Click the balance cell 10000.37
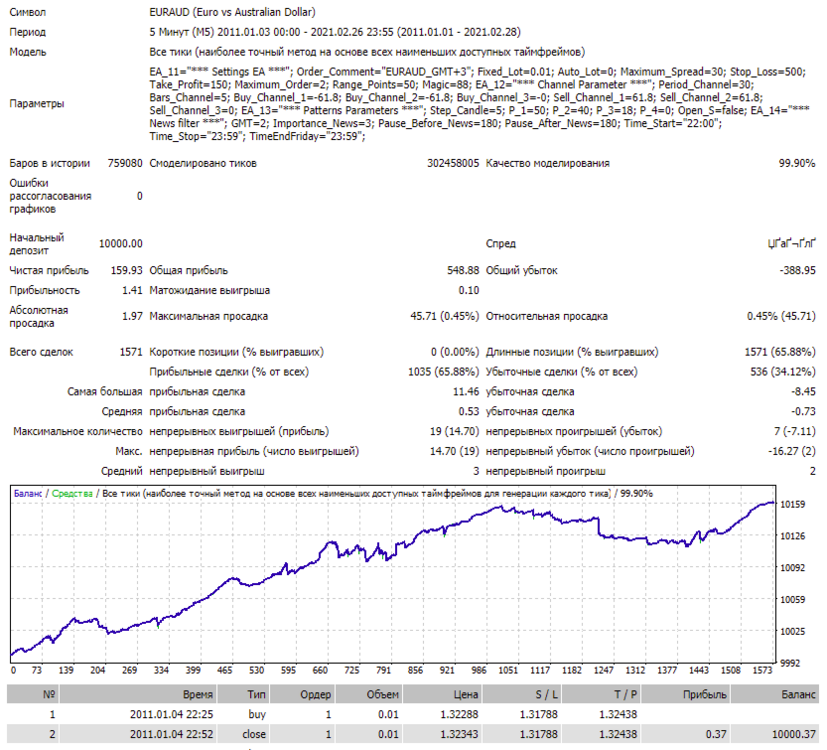 pyautogui.click(x=794, y=734)
